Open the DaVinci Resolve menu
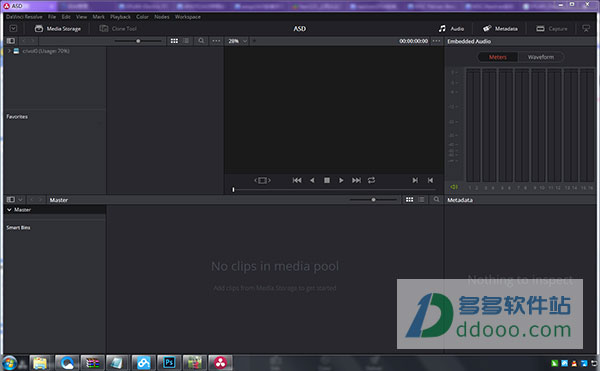Image resolution: width=600 pixels, height=371 pixels. pos(24,17)
